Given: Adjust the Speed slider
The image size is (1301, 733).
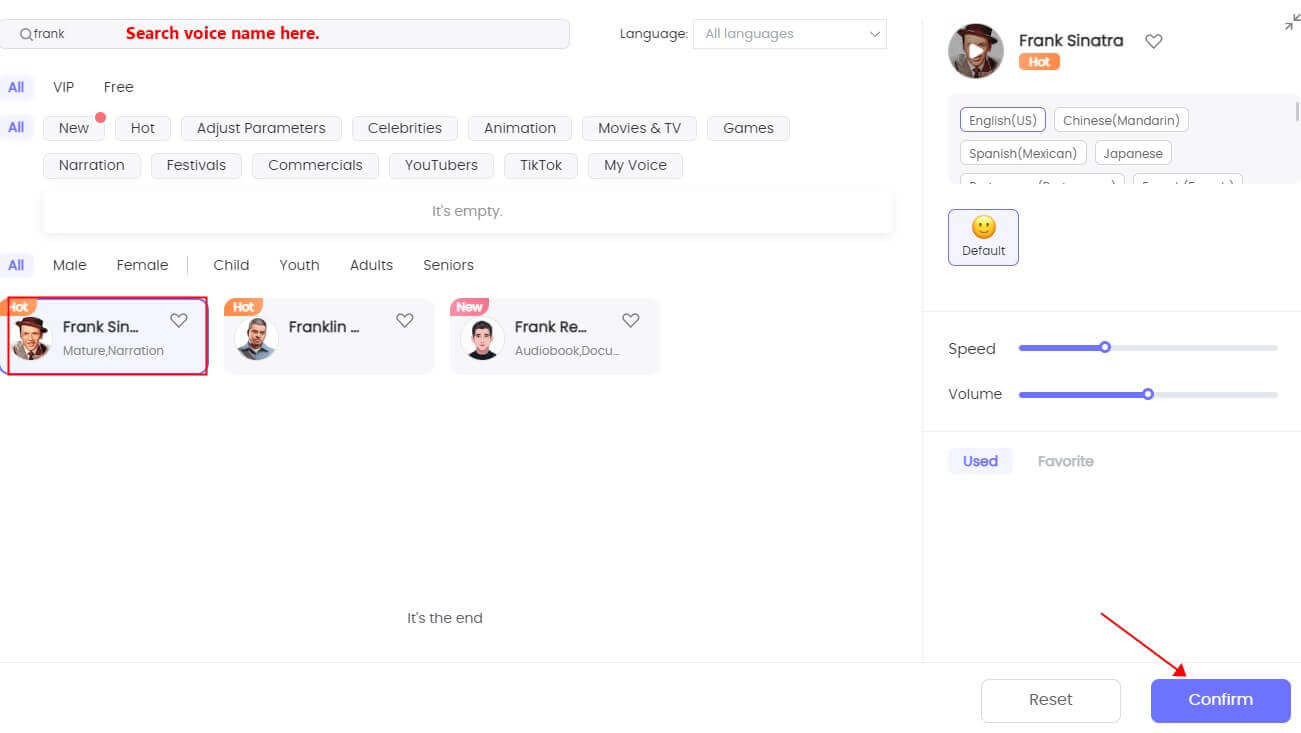Looking at the screenshot, I should click(1148, 348).
